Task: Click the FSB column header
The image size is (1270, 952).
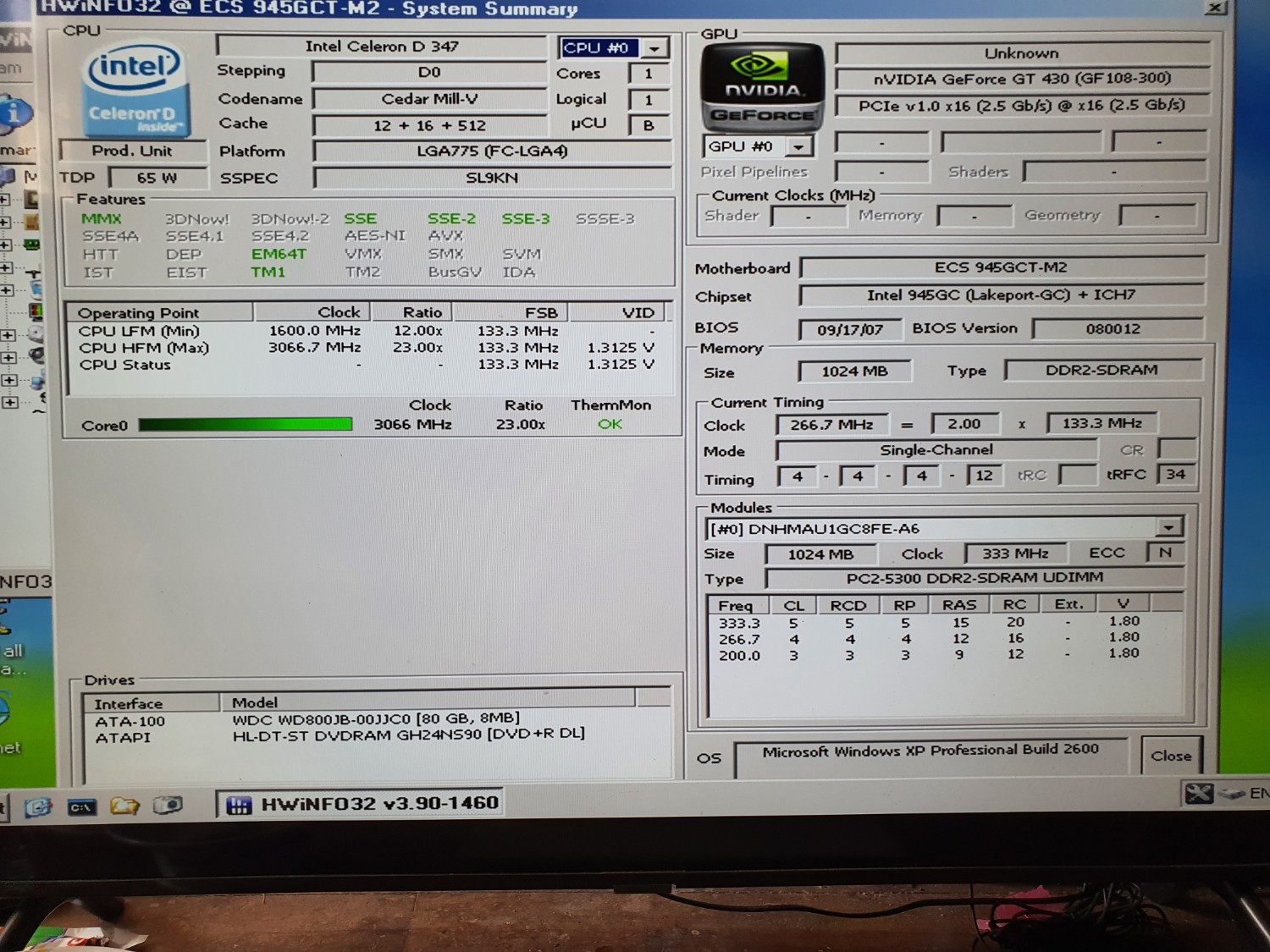Action: (511, 313)
